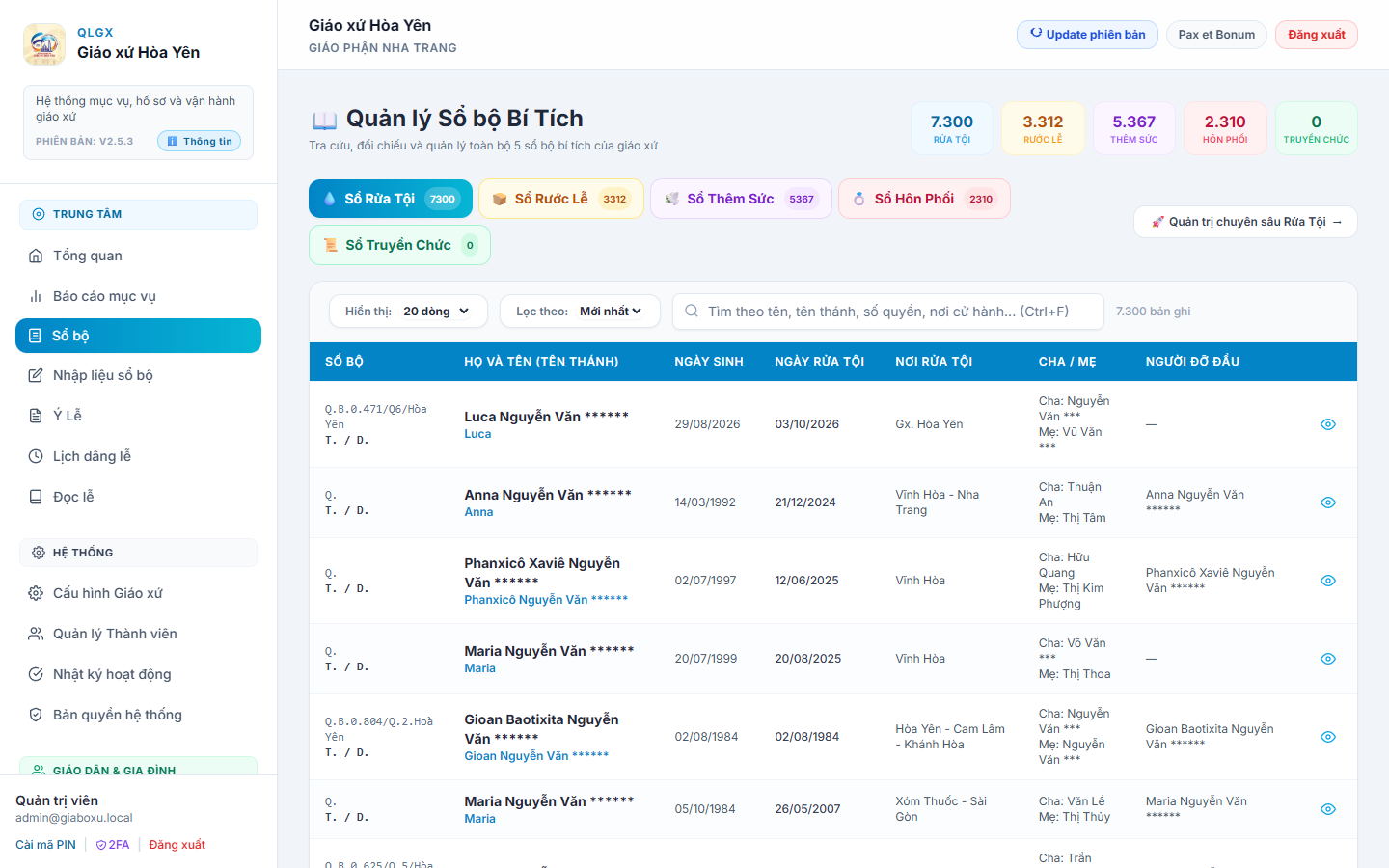Collapse the HỆ THỐNG sidebar section

tap(138, 553)
